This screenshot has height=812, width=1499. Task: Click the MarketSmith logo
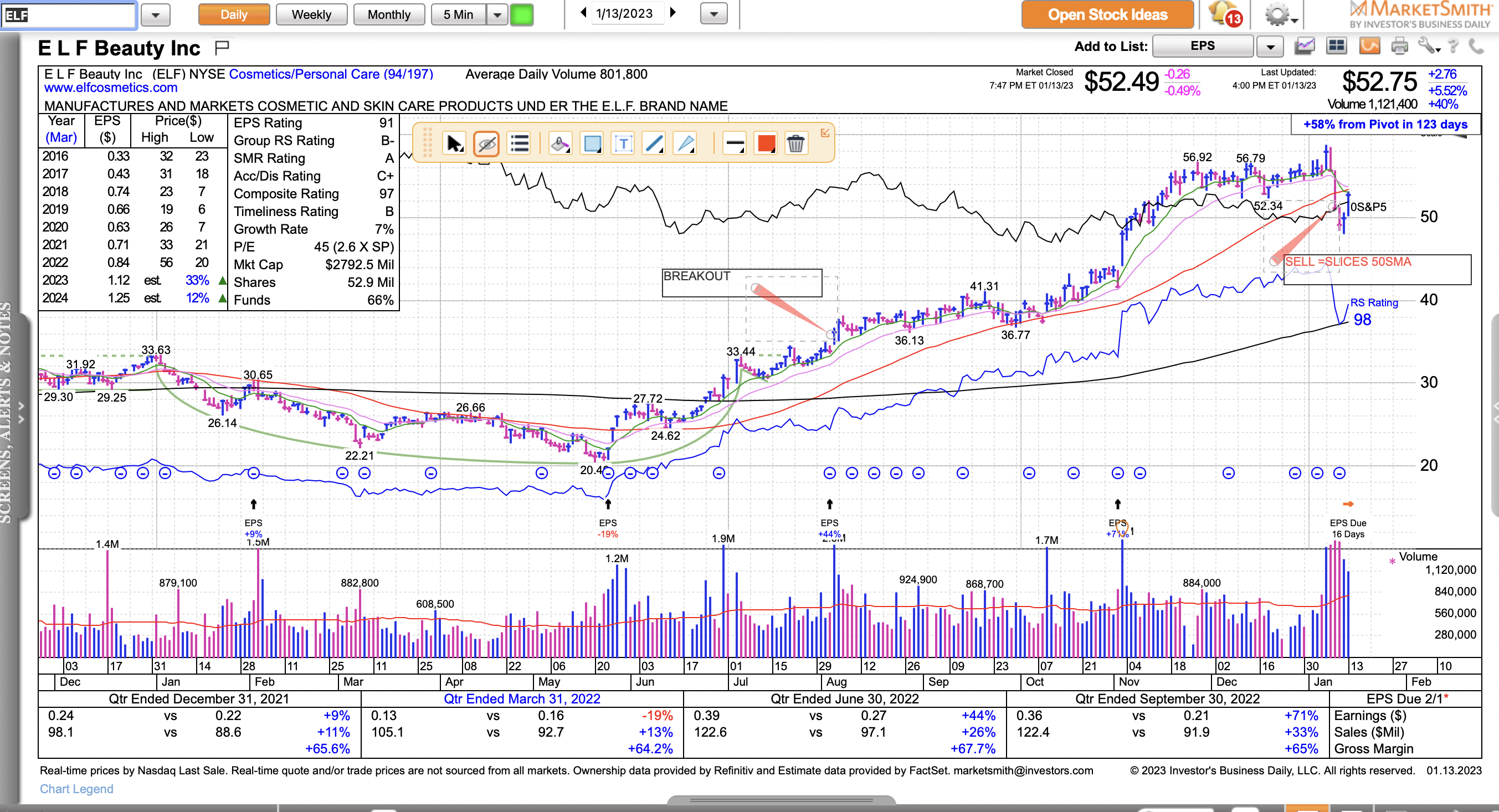click(1420, 14)
